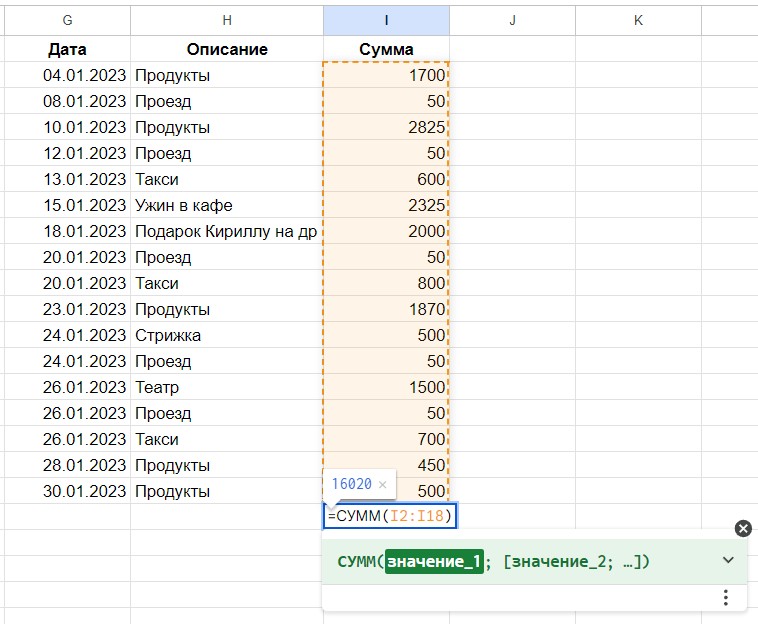This screenshot has width=758, height=624.
Task: Dismiss the 16020 result preview chip
Action: [x=382, y=485]
